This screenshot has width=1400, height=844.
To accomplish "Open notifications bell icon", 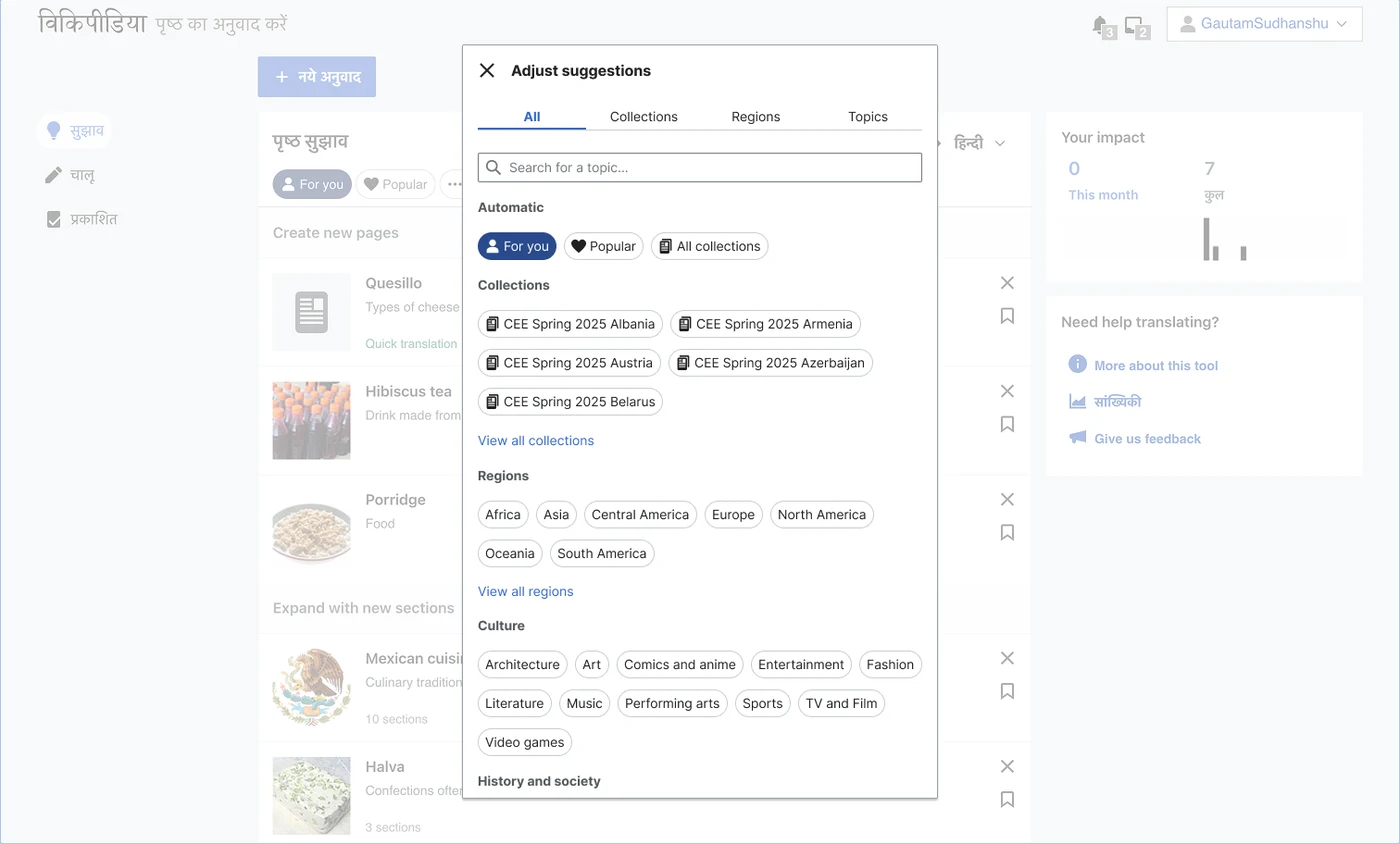I will 1103,26.
